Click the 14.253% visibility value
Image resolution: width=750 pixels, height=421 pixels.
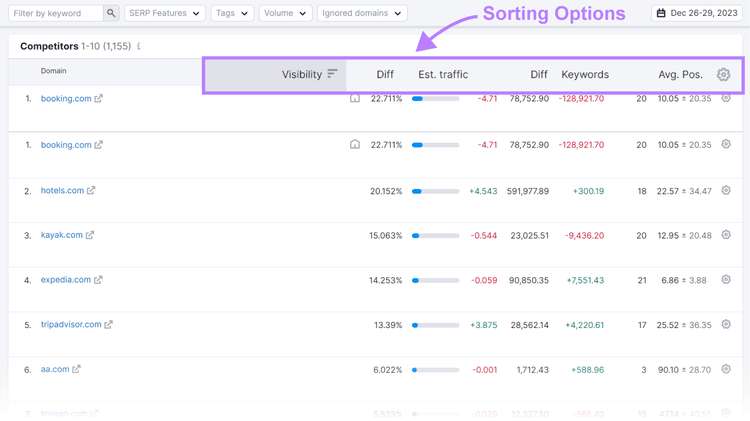point(386,280)
